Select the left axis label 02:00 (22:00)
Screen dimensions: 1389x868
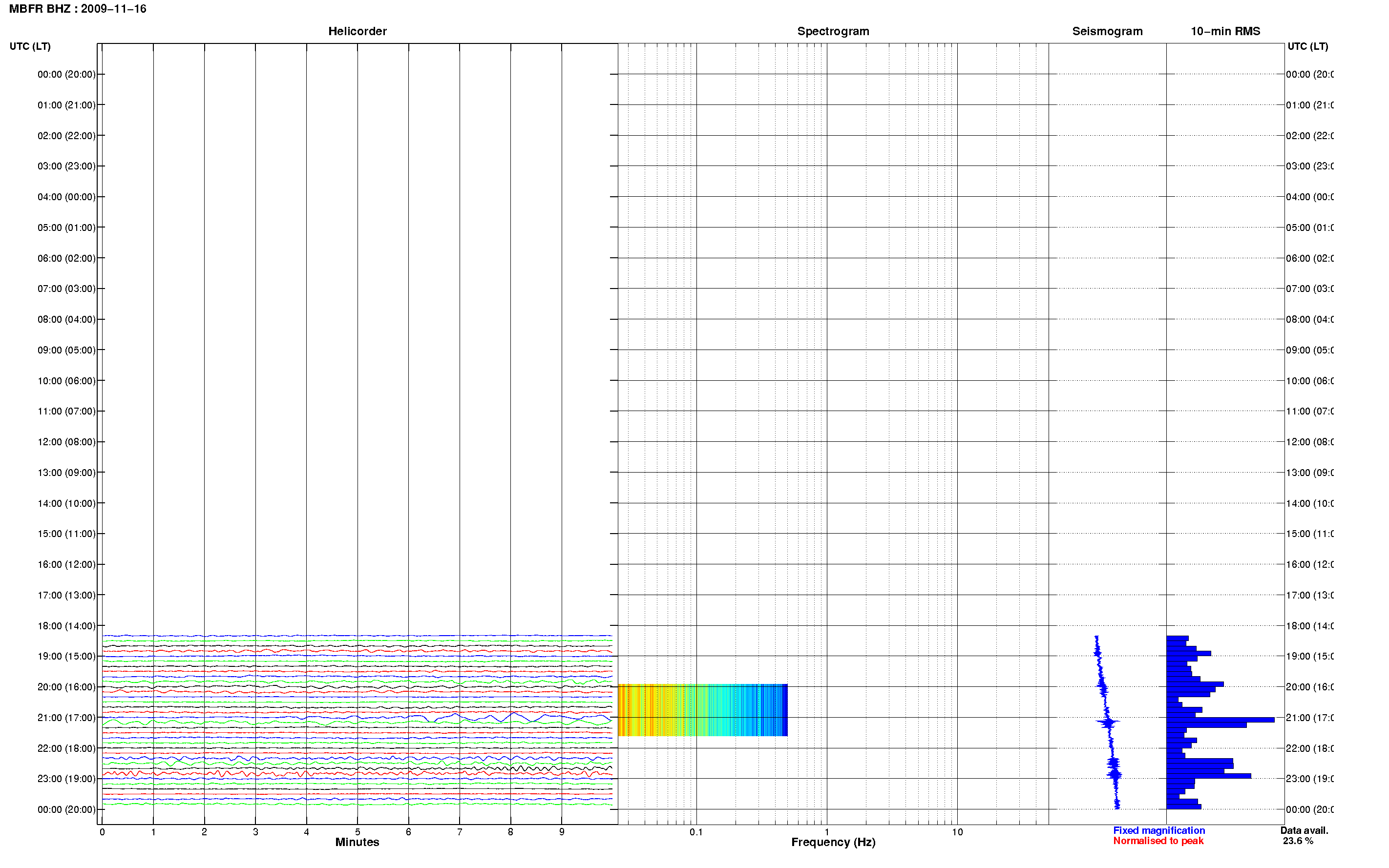click(x=66, y=136)
